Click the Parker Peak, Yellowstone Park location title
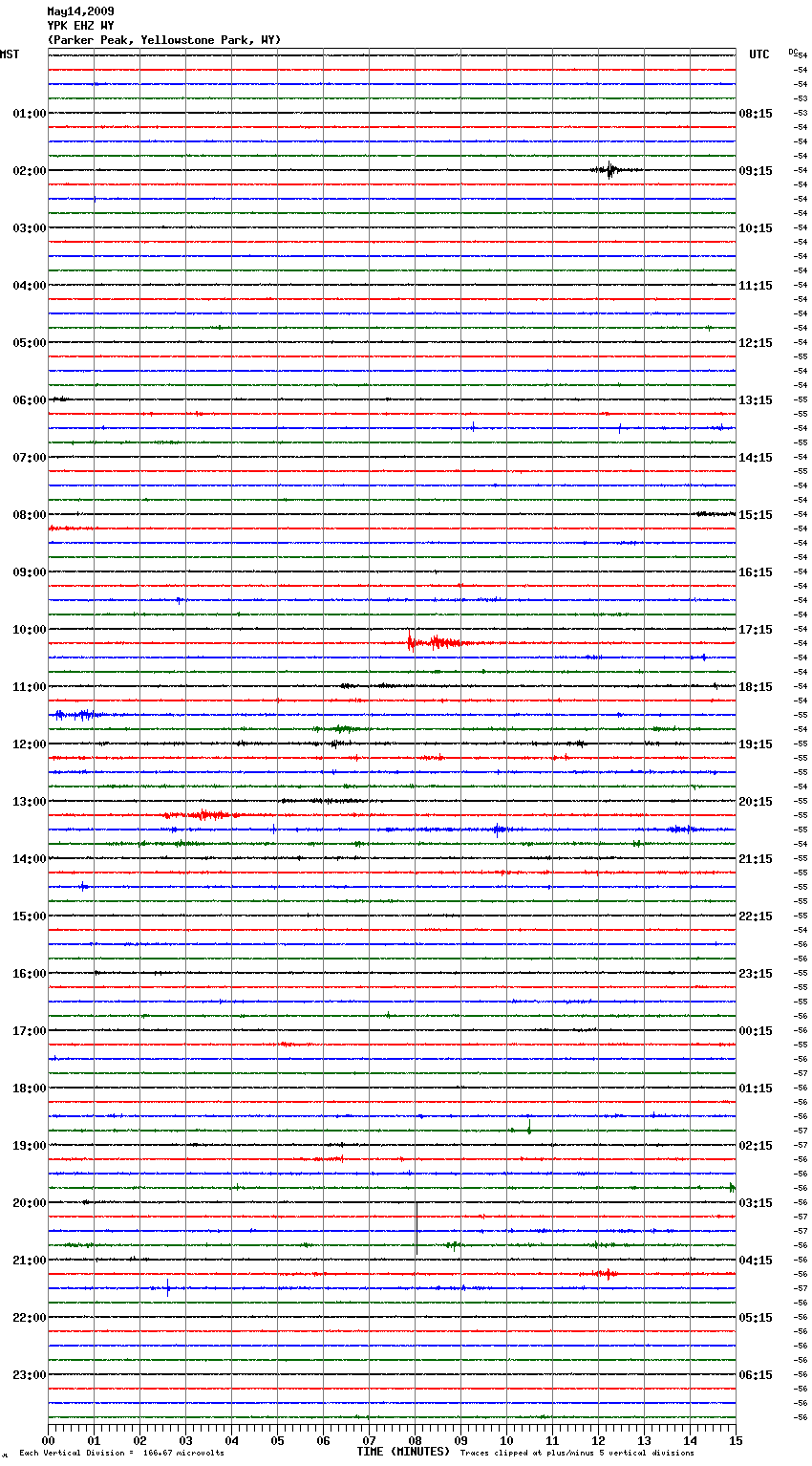This screenshot has width=812, height=1466. tap(164, 40)
